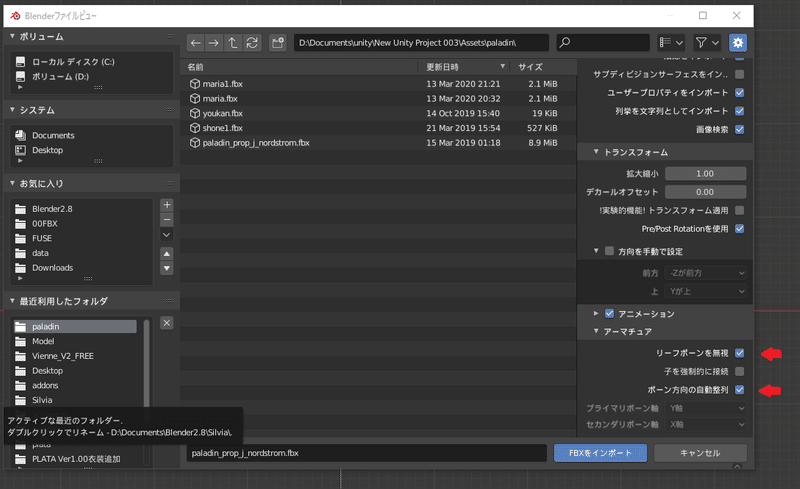Enable 子を強制的に接続 checkbox
This screenshot has height=489, width=800.
(739, 372)
